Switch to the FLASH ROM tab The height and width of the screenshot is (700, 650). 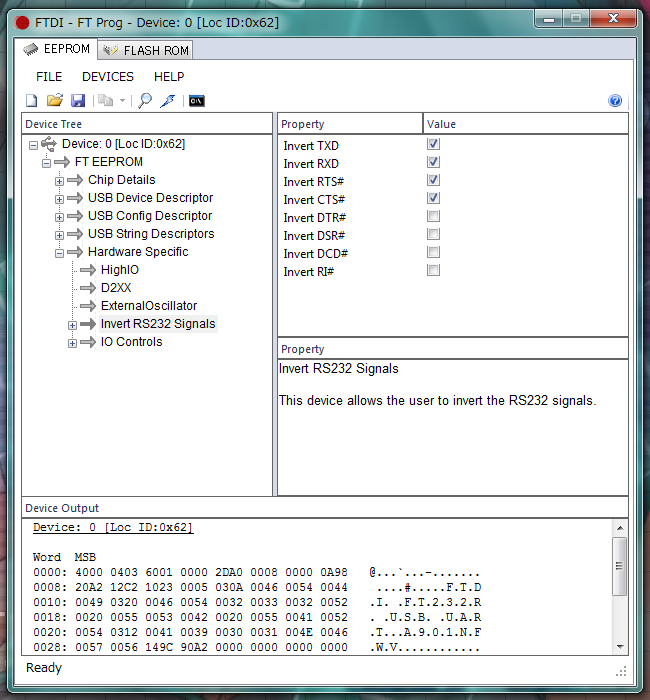point(146,50)
